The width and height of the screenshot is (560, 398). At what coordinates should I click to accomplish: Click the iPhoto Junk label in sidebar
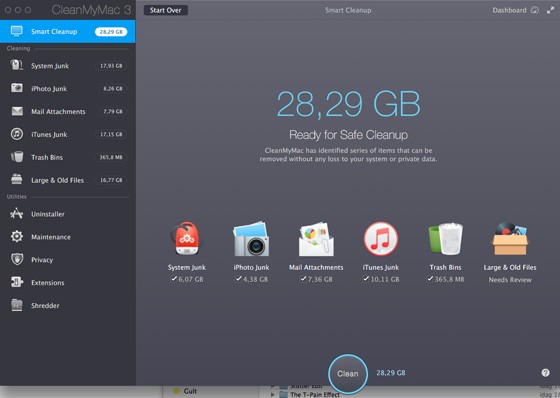coord(49,89)
